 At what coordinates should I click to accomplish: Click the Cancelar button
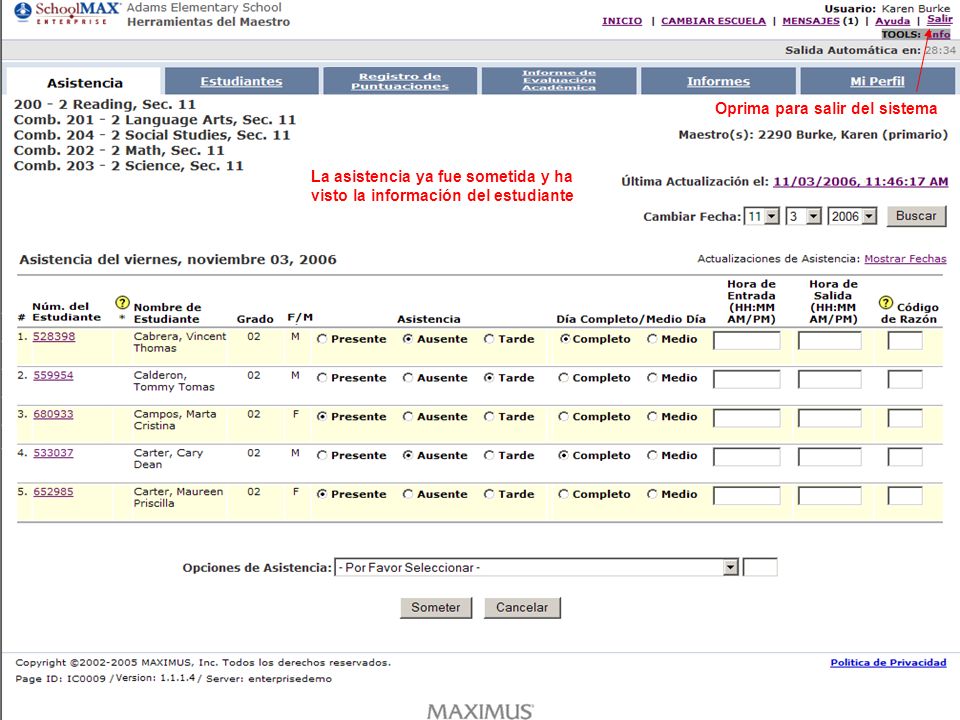point(522,607)
